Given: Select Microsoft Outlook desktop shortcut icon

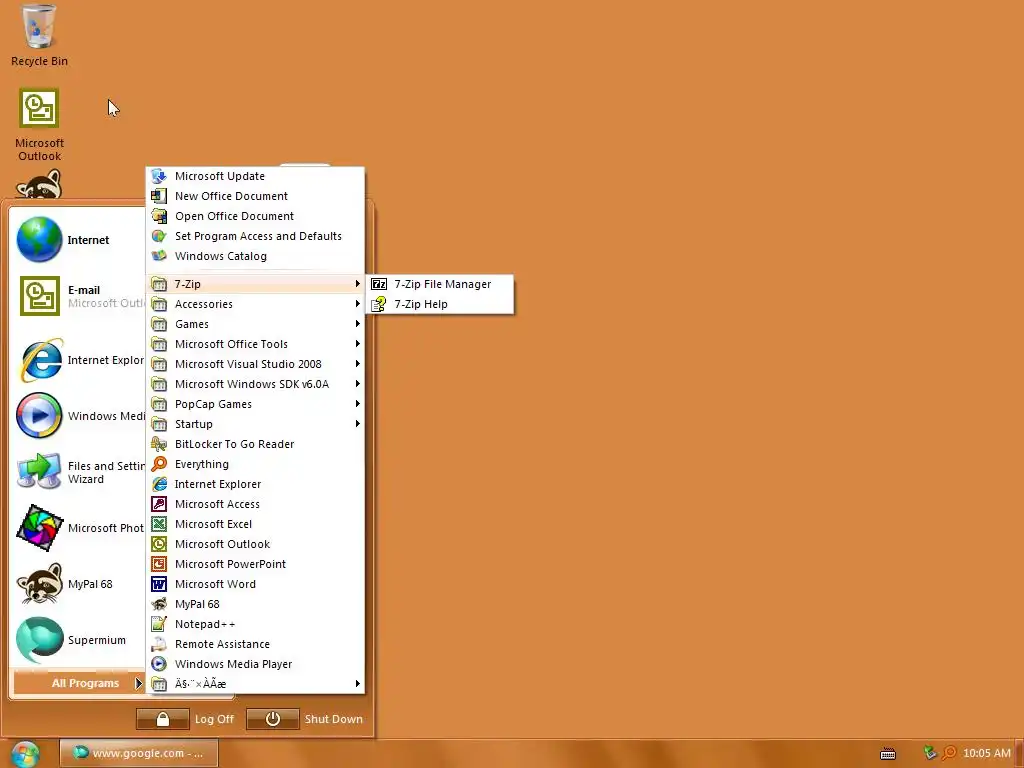Looking at the screenshot, I should pyautogui.click(x=39, y=125).
